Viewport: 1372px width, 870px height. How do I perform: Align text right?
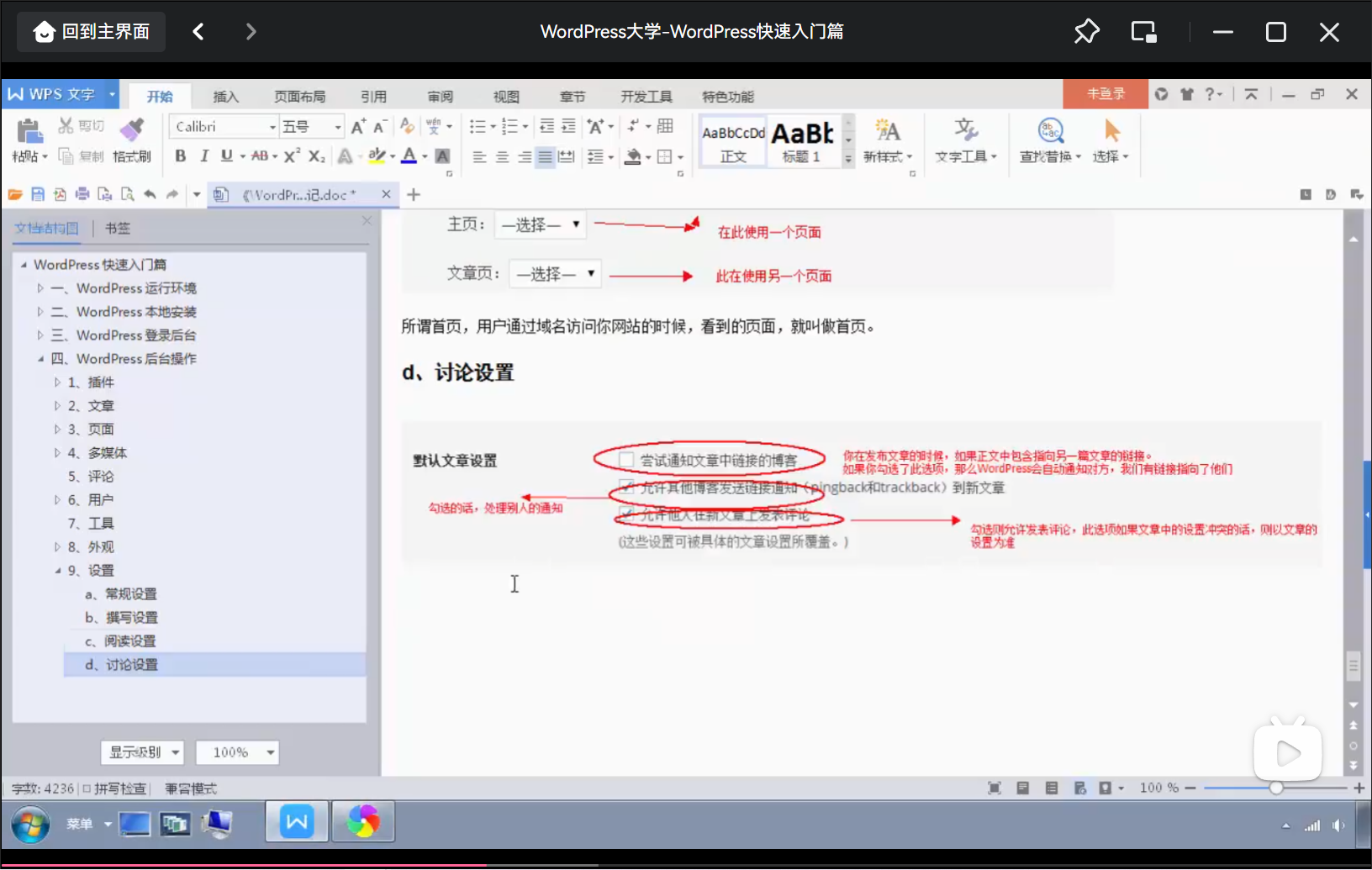[524, 157]
